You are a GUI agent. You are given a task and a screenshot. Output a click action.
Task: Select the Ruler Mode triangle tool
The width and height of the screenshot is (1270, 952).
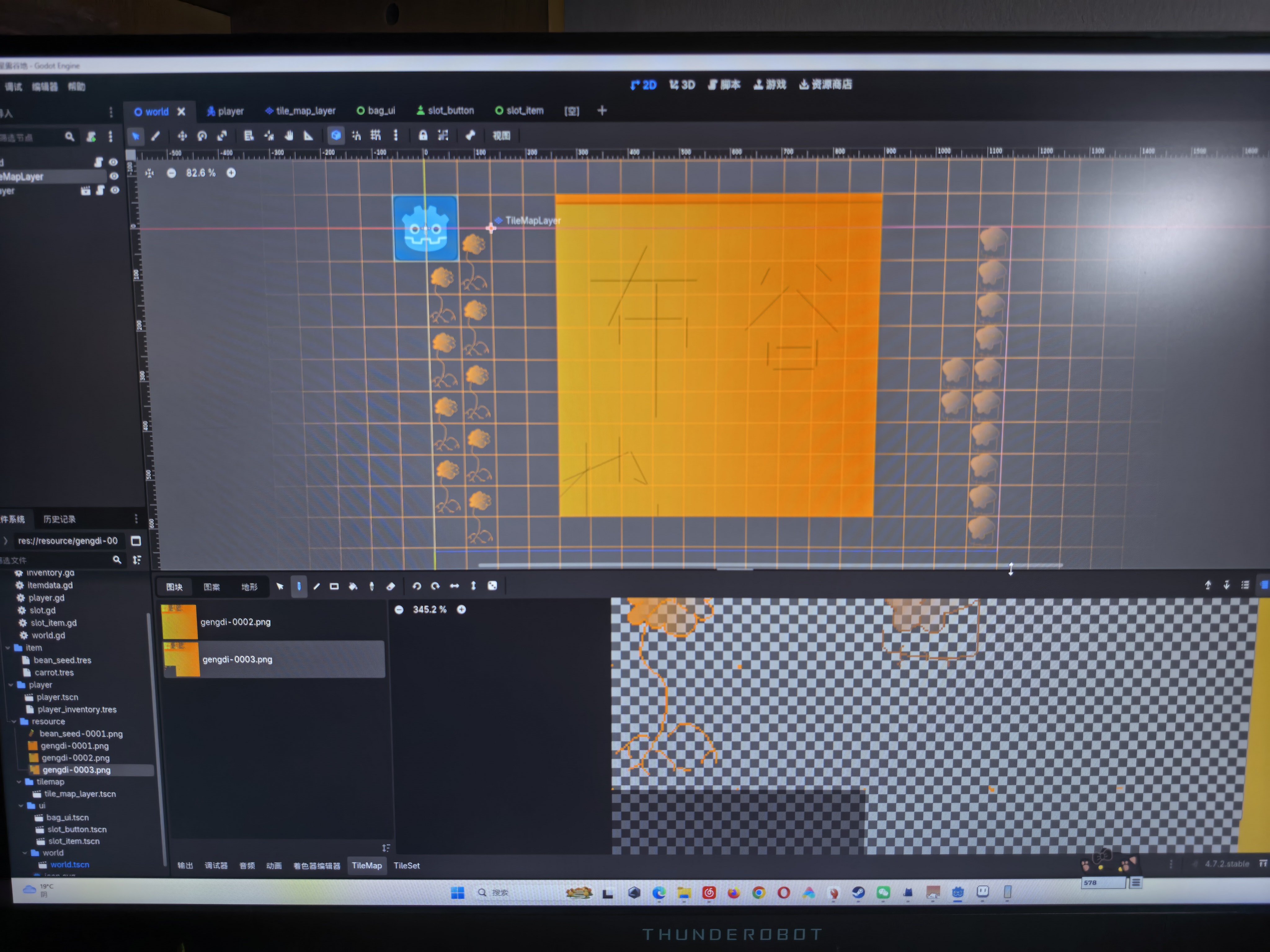coord(308,136)
